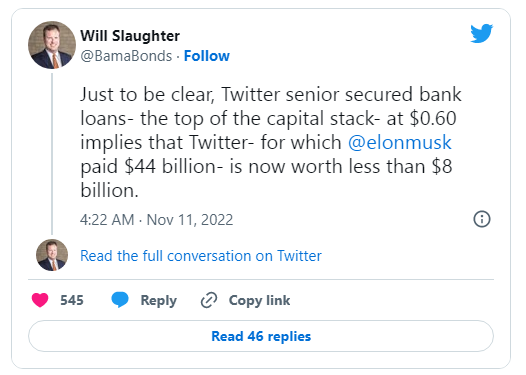This screenshot has width=526, height=375.
Task: Click the small profile avatar below tweet
Action: click(x=52, y=255)
